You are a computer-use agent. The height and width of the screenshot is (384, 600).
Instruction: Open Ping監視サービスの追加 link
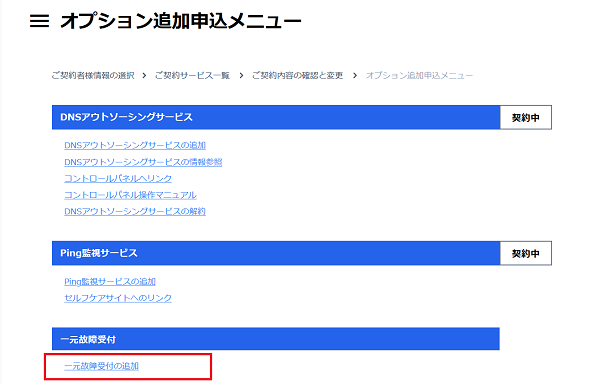pos(110,281)
